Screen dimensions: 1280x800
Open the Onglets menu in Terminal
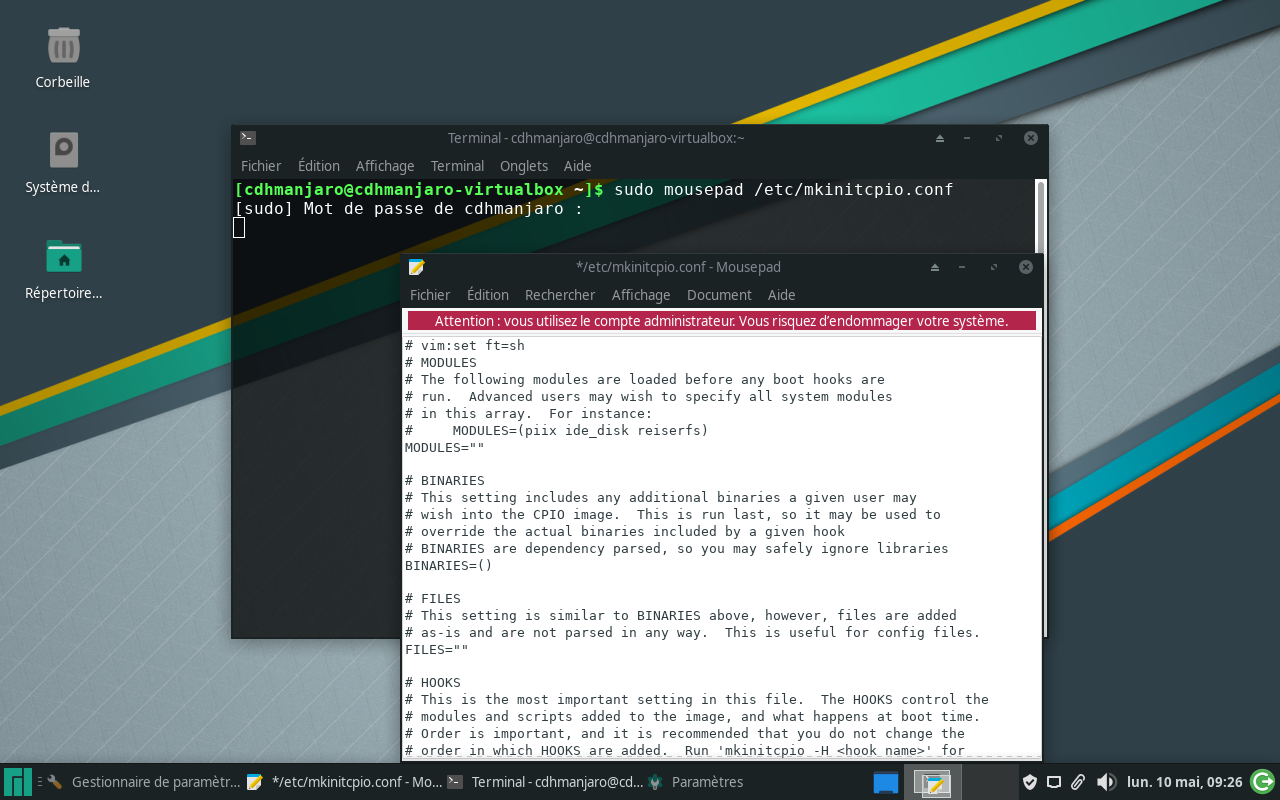click(524, 166)
